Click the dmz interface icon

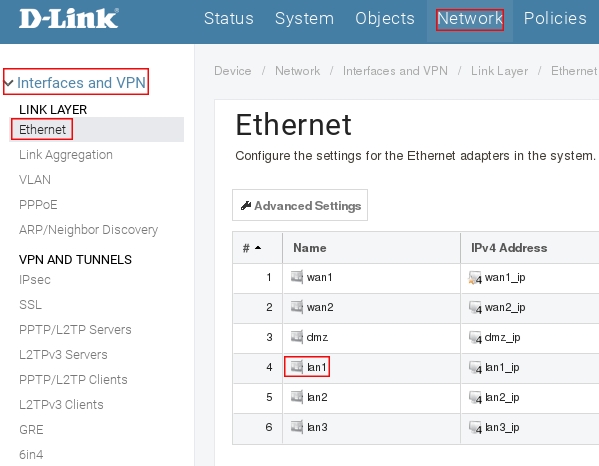(297, 337)
